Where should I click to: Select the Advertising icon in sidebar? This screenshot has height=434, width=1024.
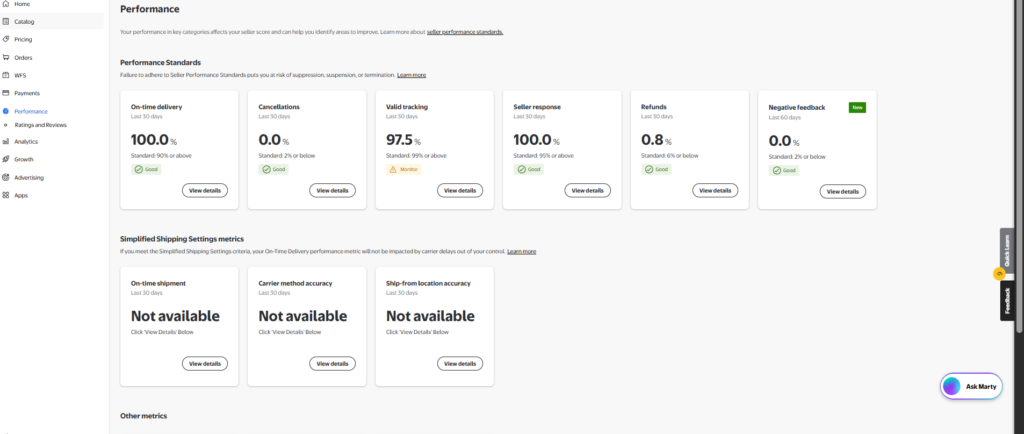click(6, 178)
